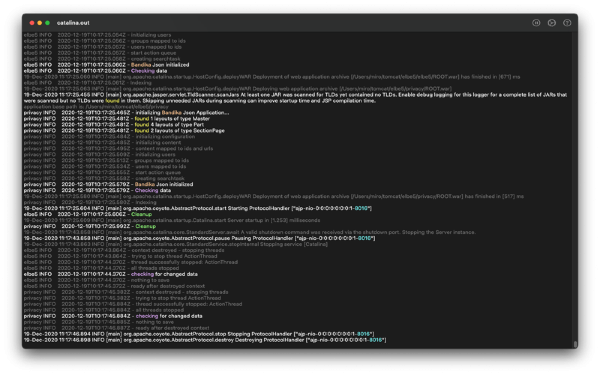Select privacy line 'groups mapped to ids'

(106, 161)
